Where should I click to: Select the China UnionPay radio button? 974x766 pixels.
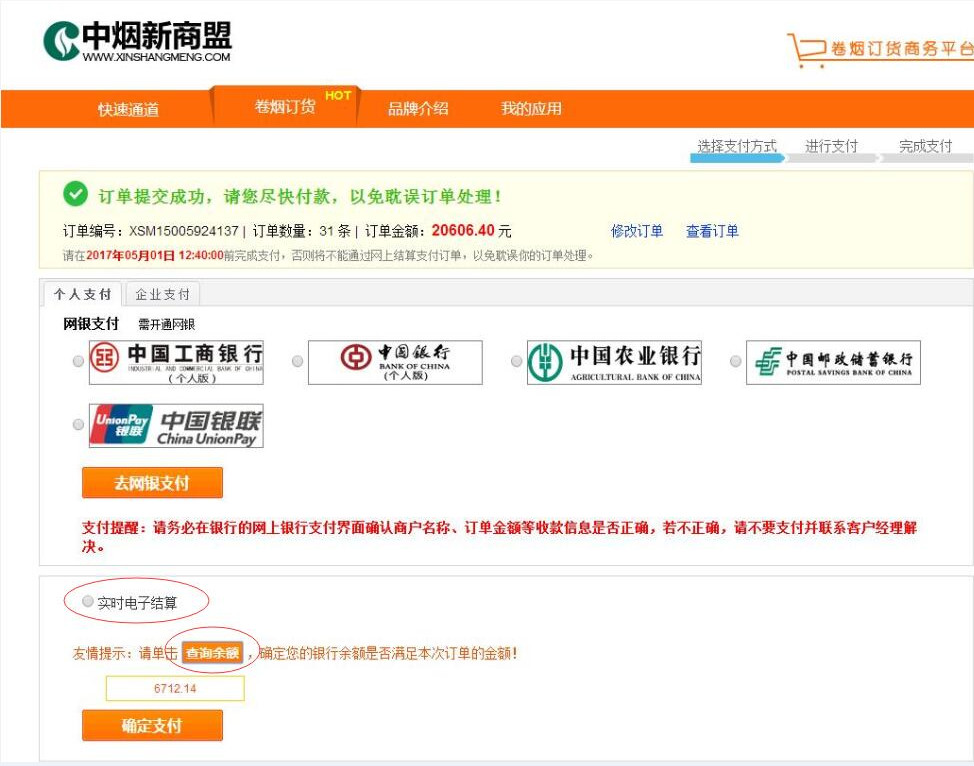point(78,424)
